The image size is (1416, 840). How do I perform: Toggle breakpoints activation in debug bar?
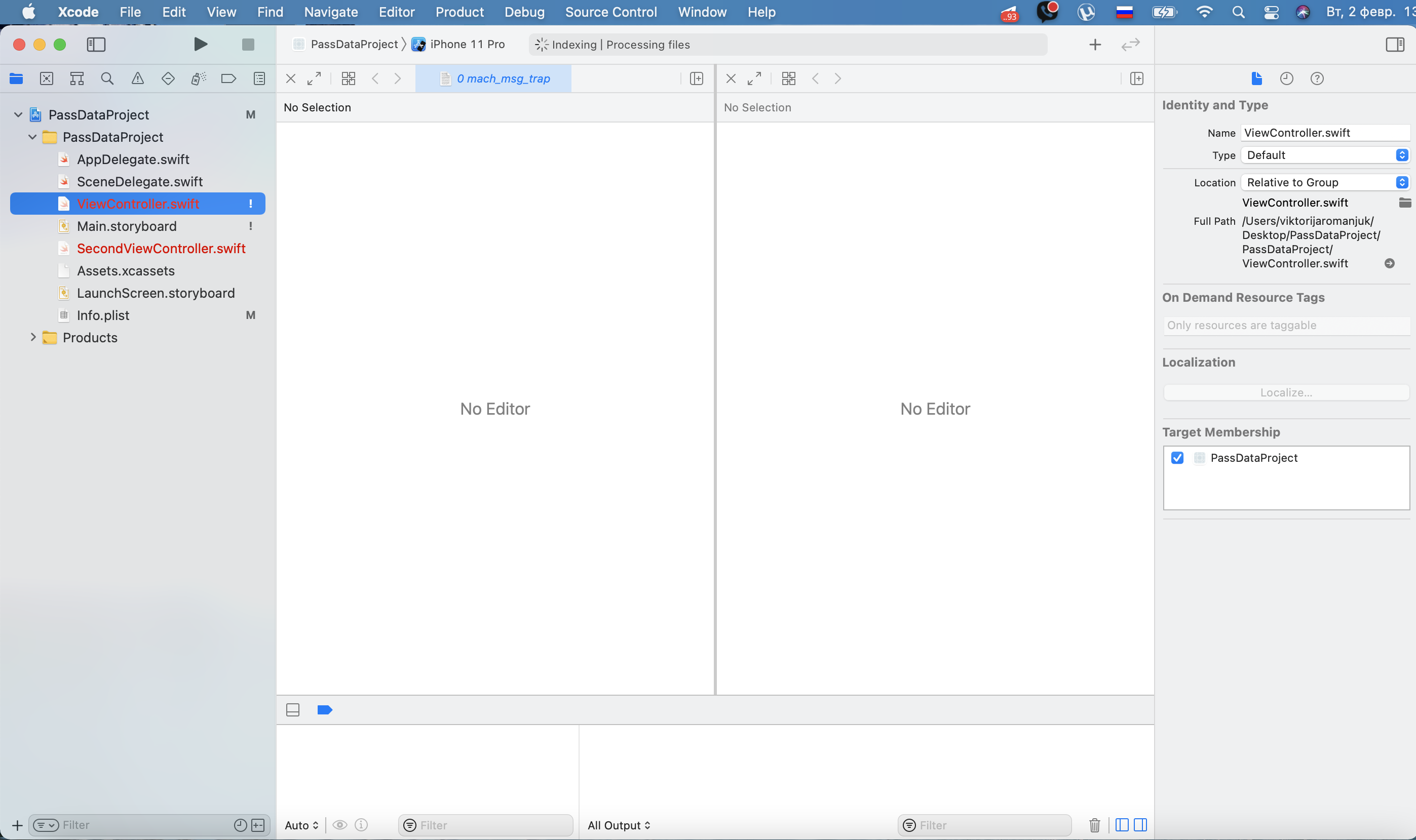324,710
